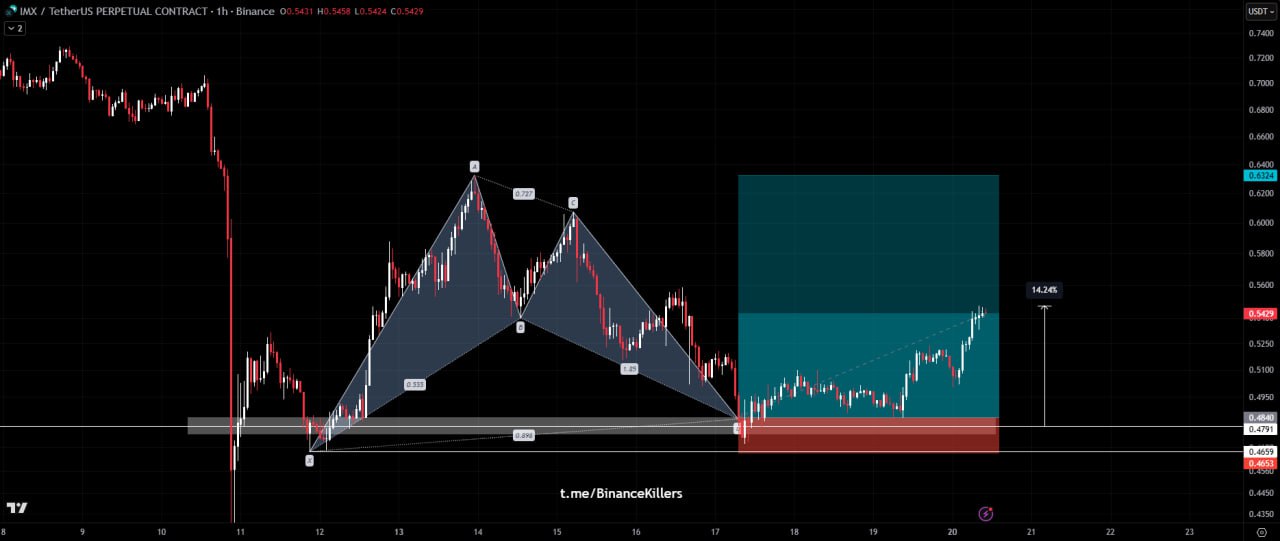
Task: Click the 0.533 ratio label
Action: 415,384
